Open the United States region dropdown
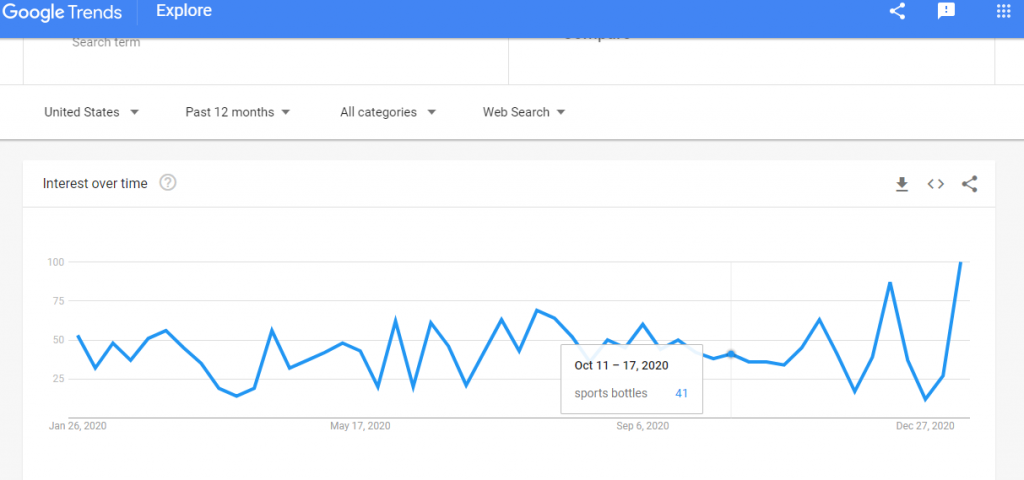Image resolution: width=1024 pixels, height=480 pixels. 91,112
